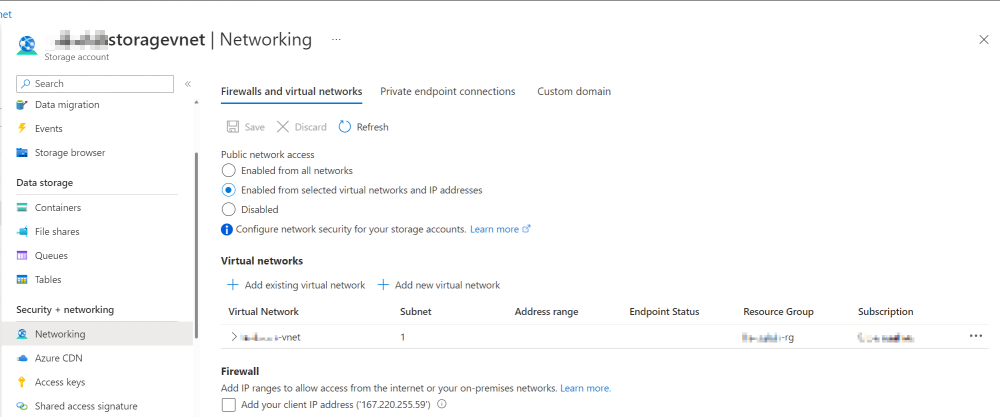Select Enabled from all networks option
Image resolution: width=1000 pixels, height=417 pixels.
229,171
